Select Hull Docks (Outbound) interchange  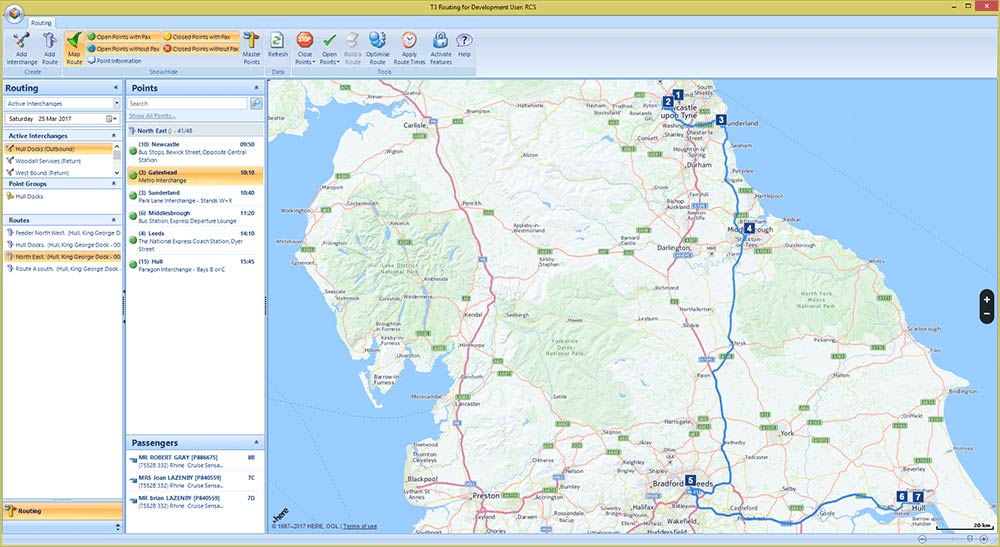pos(59,149)
